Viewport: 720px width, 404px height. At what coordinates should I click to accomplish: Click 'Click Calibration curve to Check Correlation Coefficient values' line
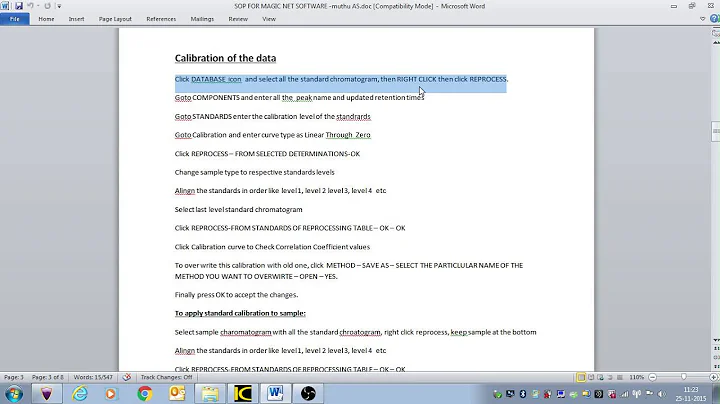click(272, 247)
